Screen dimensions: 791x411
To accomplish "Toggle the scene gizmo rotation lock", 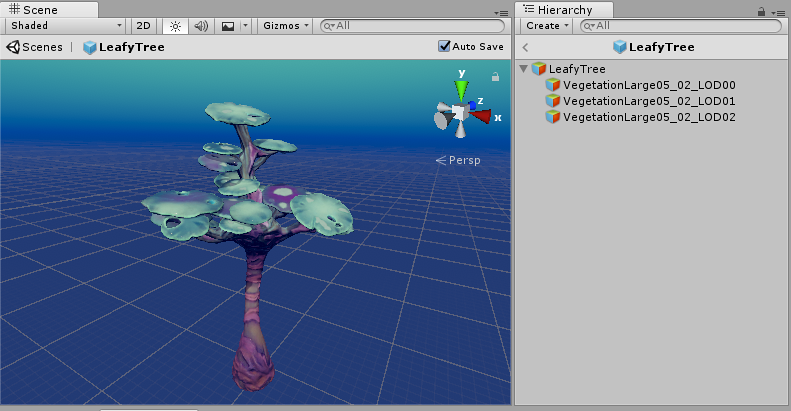I will [494, 76].
